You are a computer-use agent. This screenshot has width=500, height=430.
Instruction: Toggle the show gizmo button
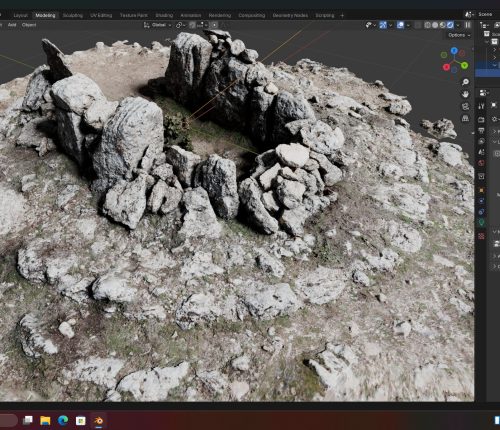(x=383, y=25)
